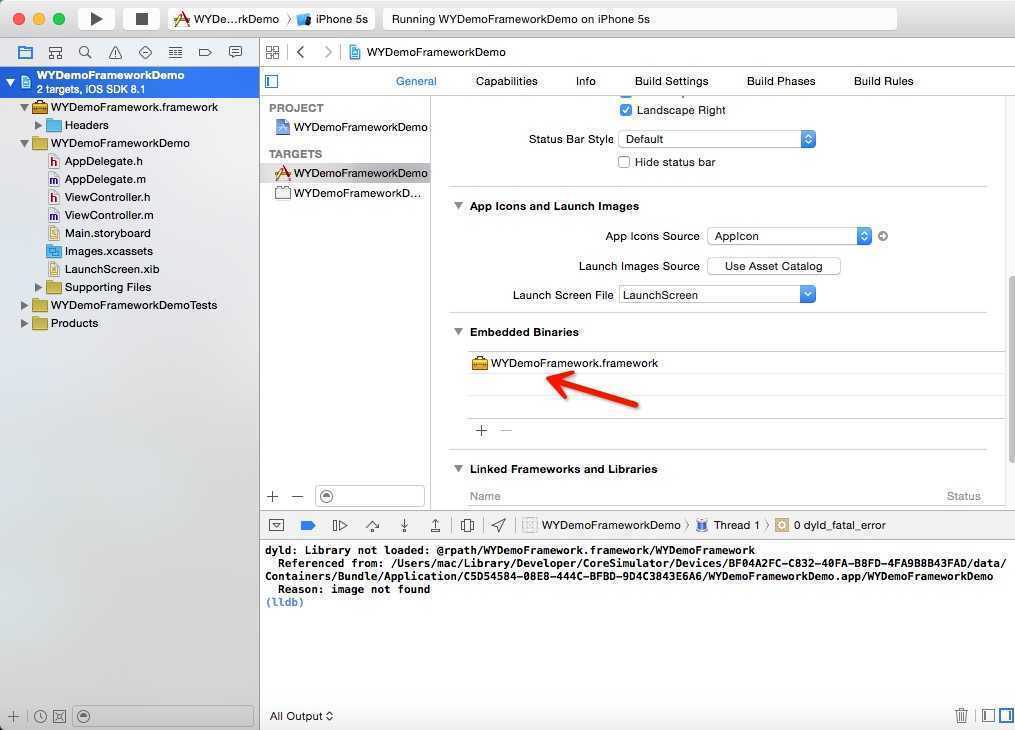Open the Symbol navigator icon
The image size is (1015, 730).
point(56,52)
